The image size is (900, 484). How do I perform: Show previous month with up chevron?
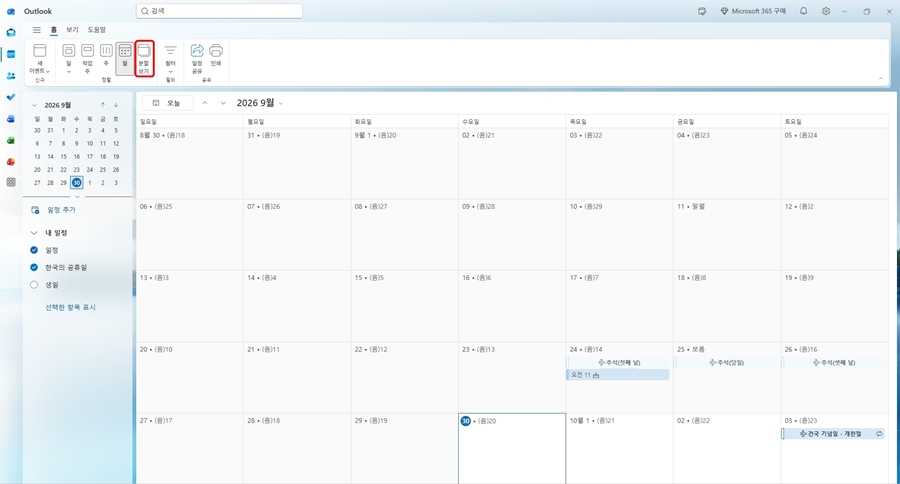[x=204, y=103]
